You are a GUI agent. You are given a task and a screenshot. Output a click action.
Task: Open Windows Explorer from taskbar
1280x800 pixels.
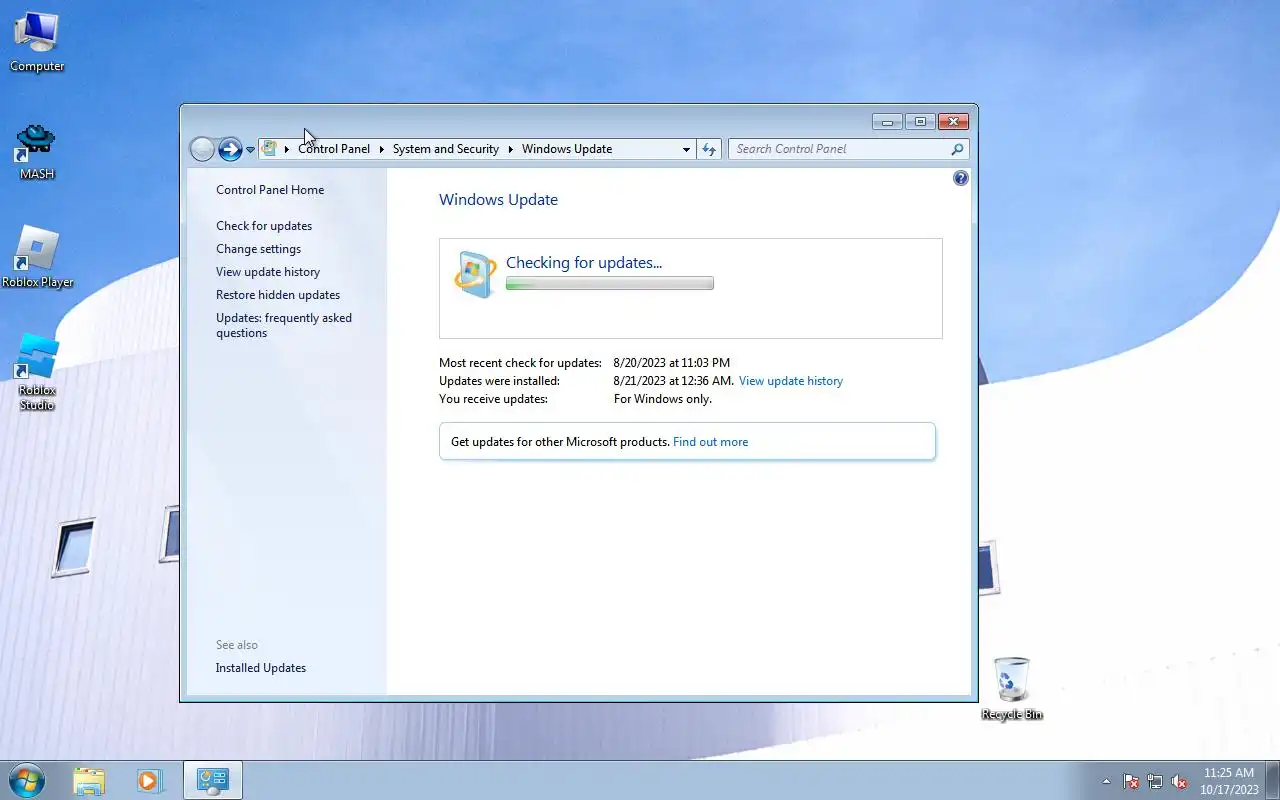tap(89, 781)
